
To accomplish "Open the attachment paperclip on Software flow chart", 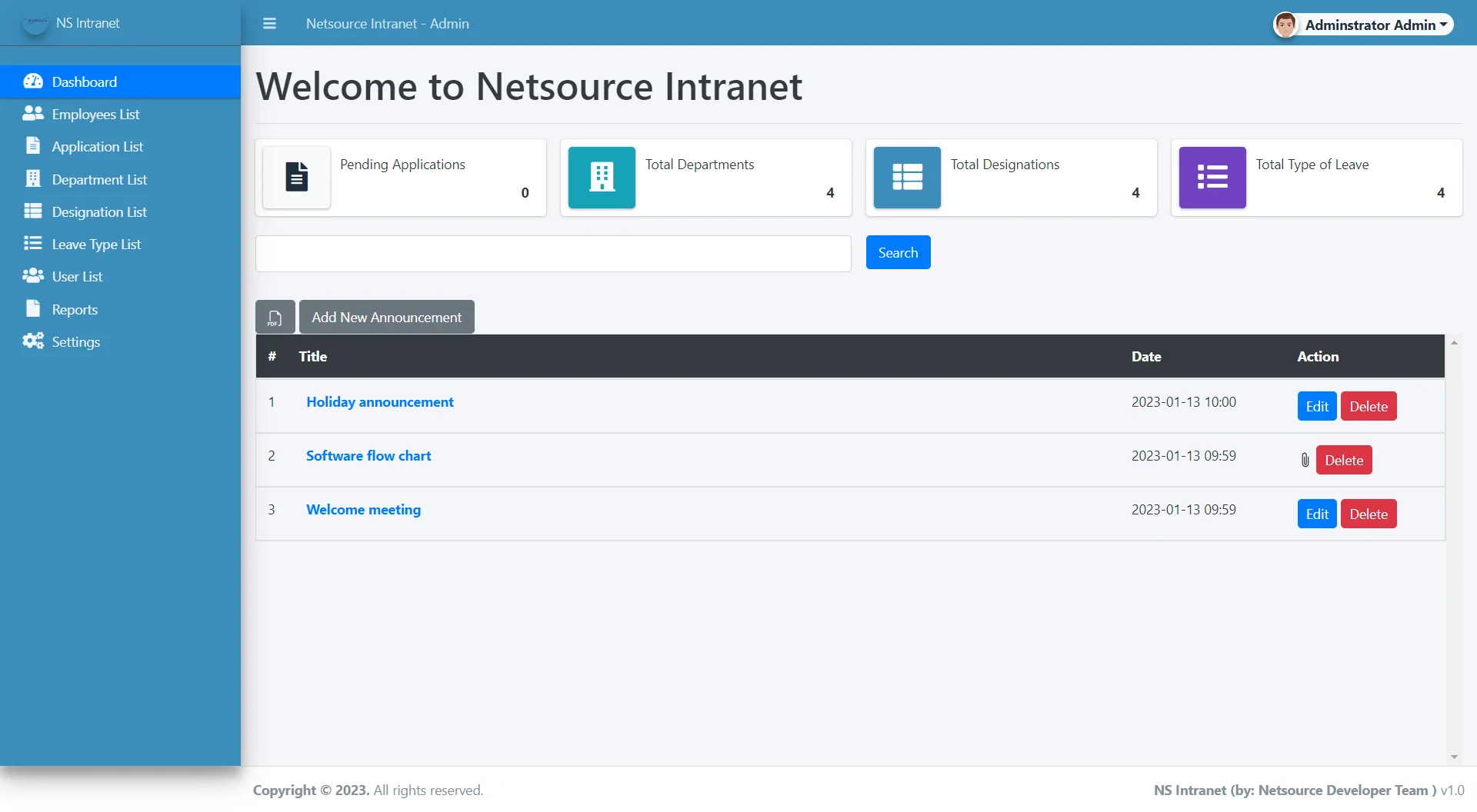I will point(1305,459).
